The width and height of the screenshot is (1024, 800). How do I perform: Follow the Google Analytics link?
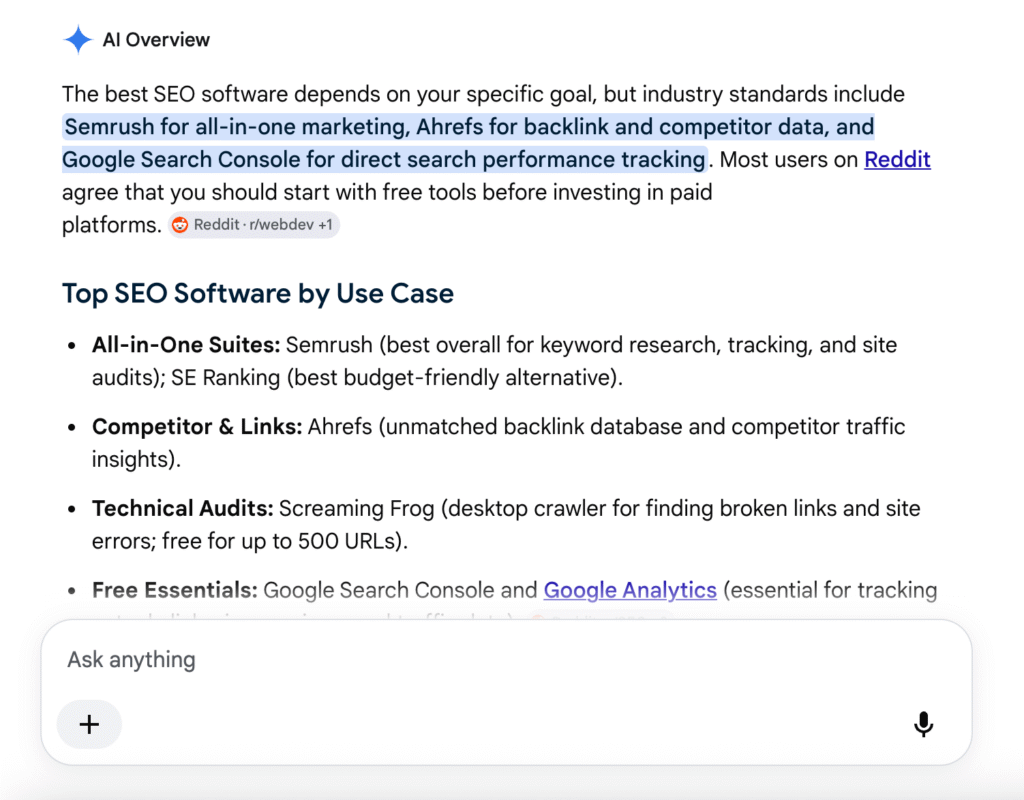[630, 590]
